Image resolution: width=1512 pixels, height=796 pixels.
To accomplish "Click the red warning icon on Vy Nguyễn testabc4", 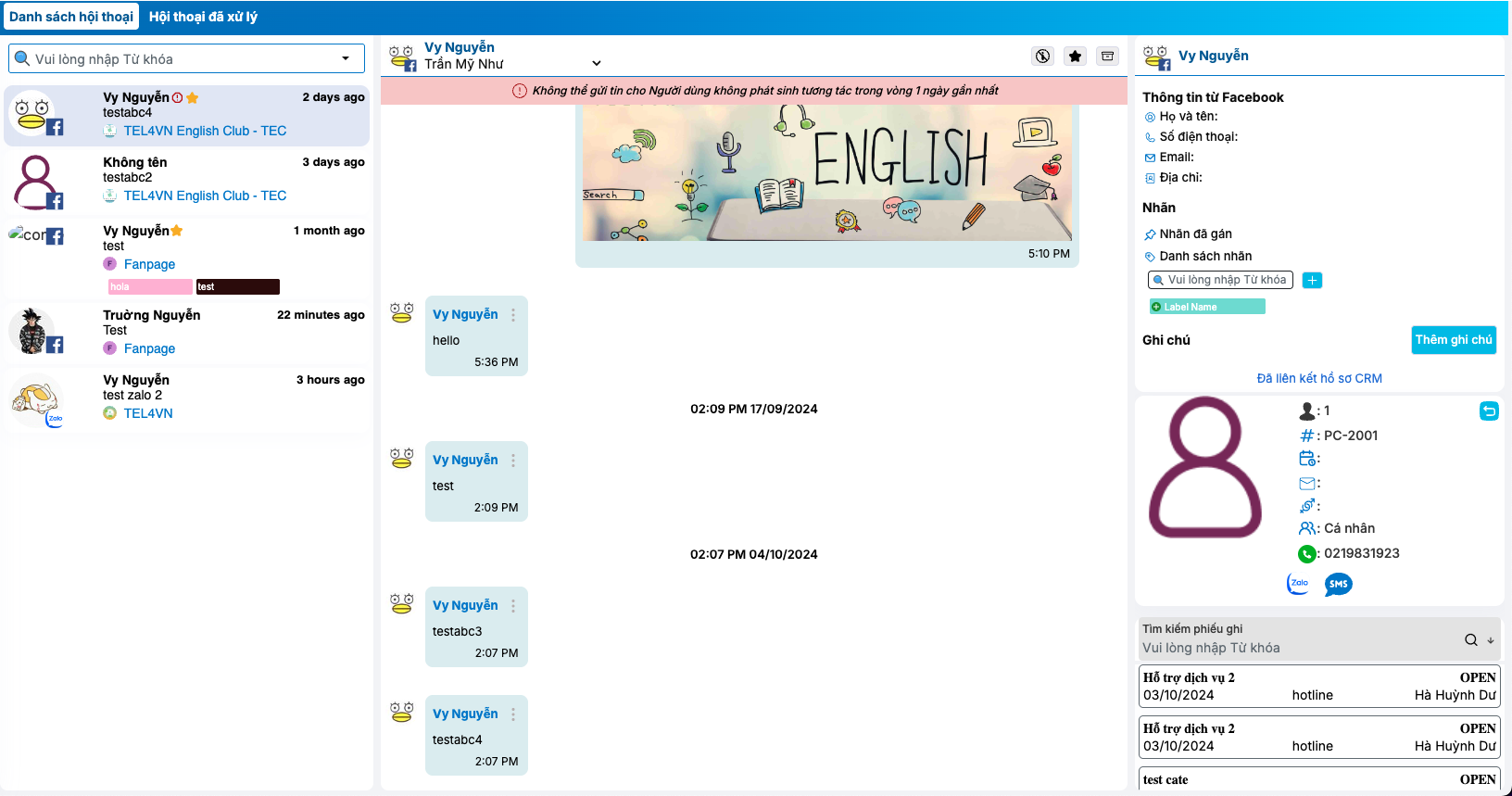I will tap(177, 97).
